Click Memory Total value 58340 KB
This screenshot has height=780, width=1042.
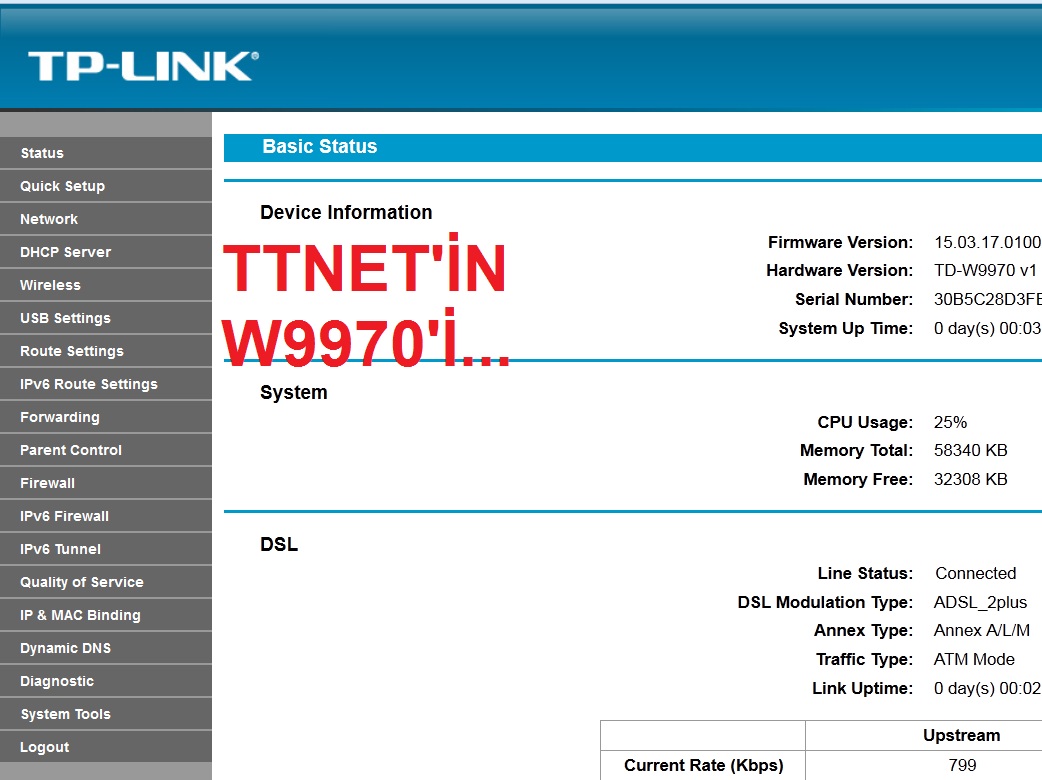pos(970,450)
